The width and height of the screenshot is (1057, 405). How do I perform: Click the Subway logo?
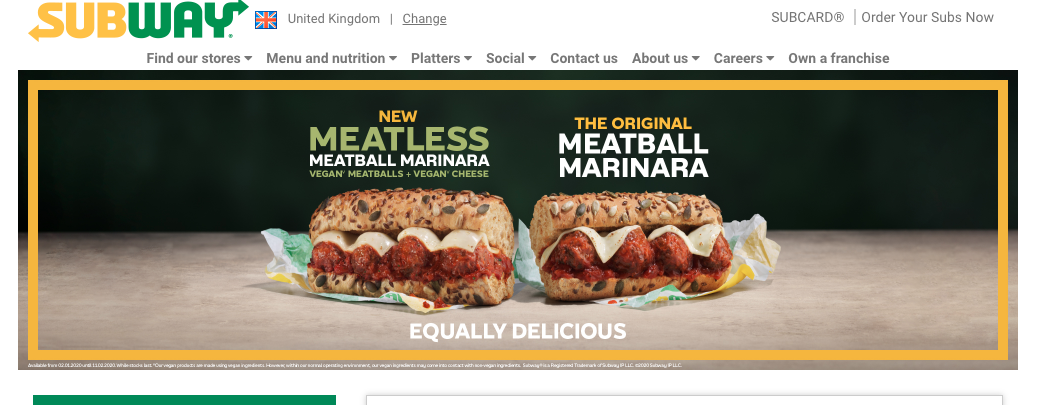[x=138, y=20]
